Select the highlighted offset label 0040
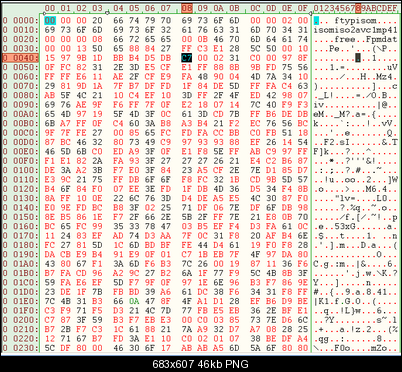The image size is (402, 372). point(20,58)
